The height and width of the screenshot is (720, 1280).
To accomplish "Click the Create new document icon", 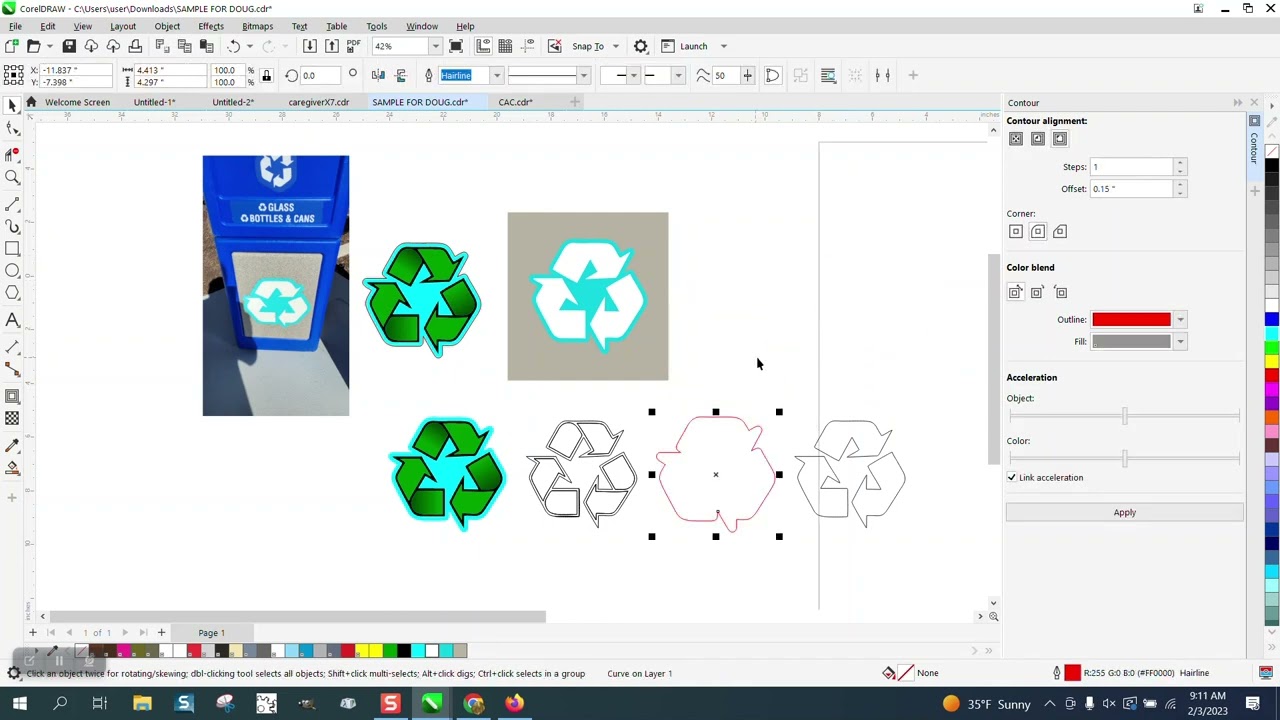I will [11, 46].
